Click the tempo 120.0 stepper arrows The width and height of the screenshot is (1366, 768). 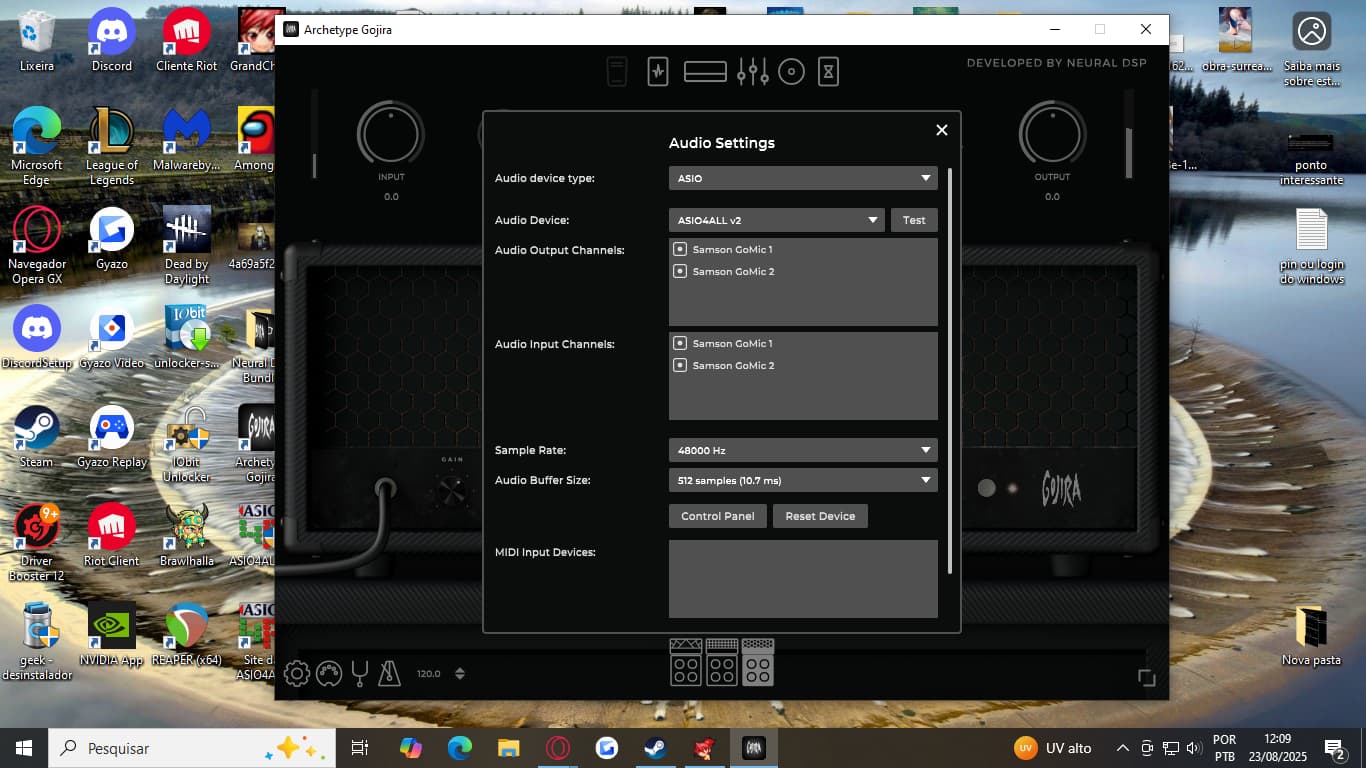coord(460,674)
